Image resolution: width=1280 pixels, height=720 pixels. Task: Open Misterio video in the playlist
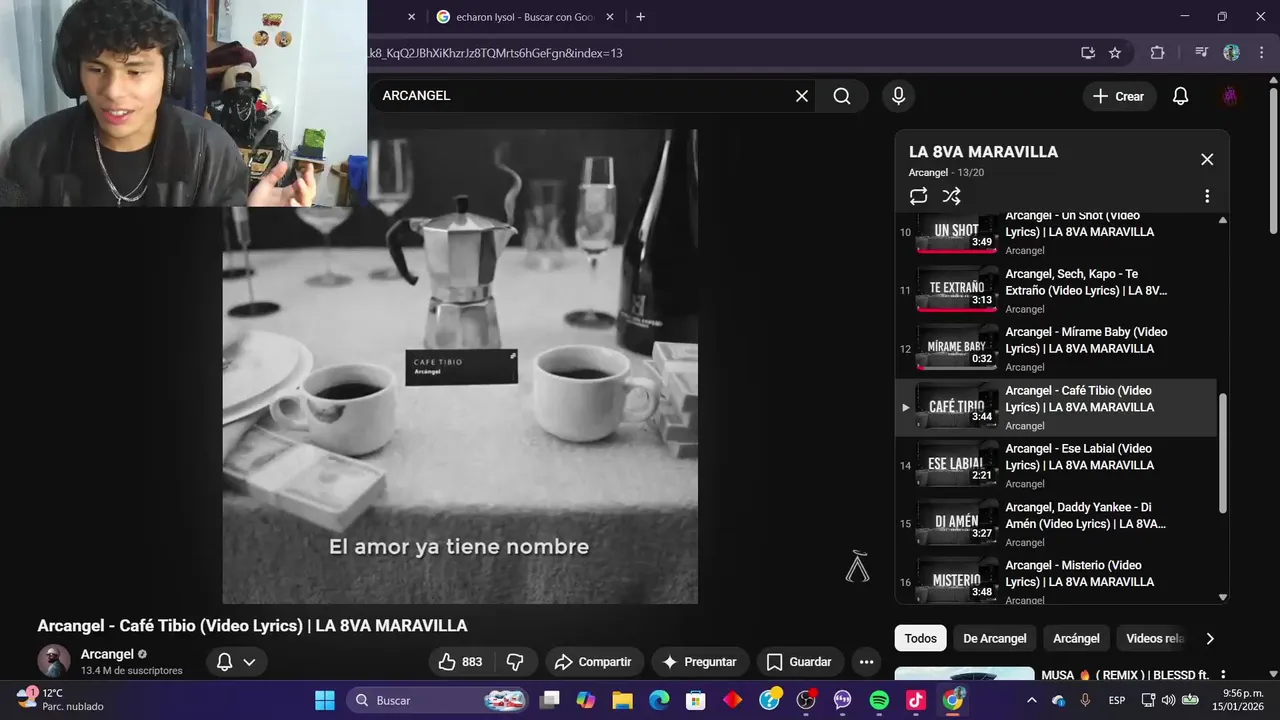pos(1055,580)
